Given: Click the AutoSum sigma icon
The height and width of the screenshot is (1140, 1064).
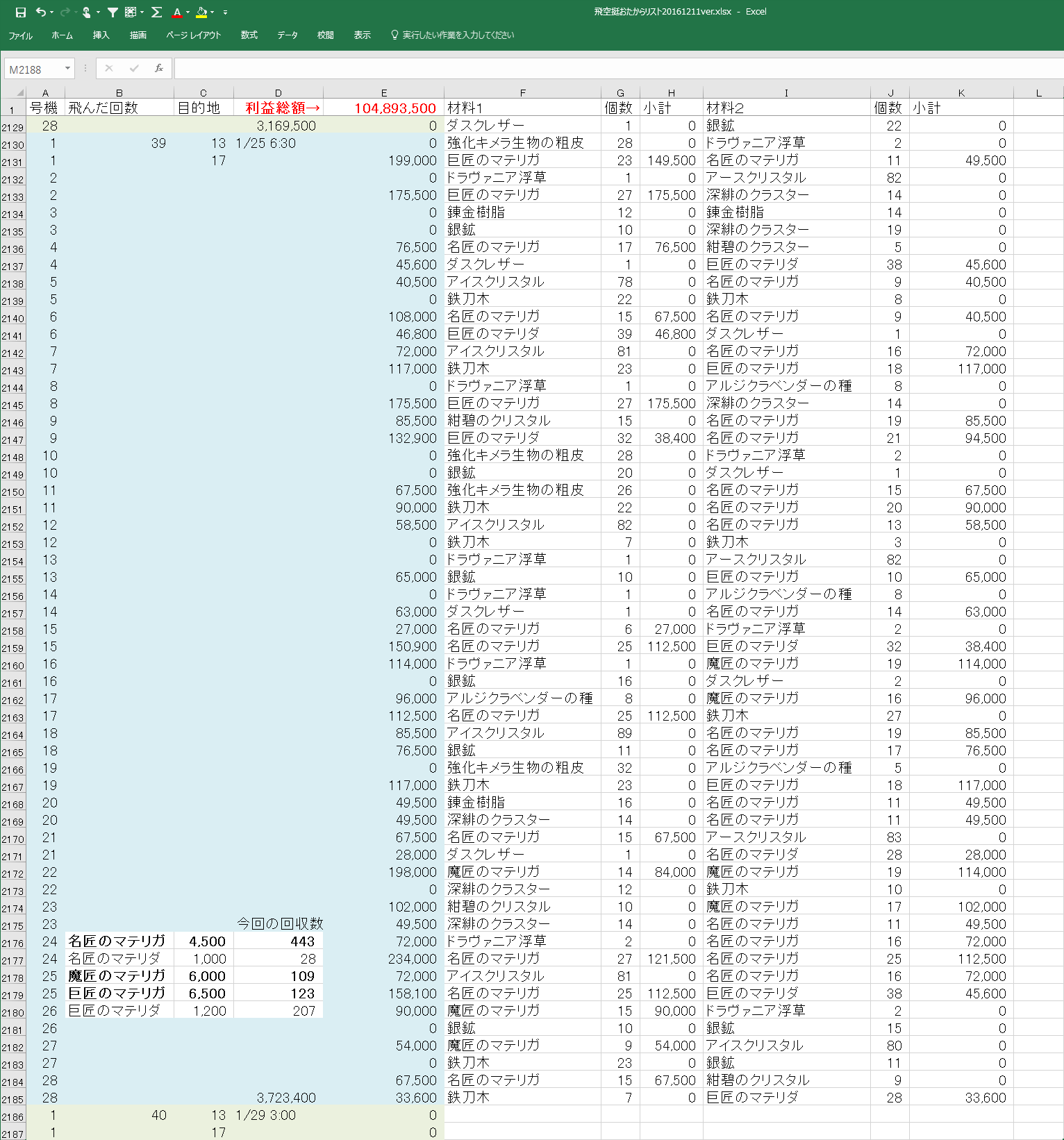Looking at the screenshot, I should point(156,12).
